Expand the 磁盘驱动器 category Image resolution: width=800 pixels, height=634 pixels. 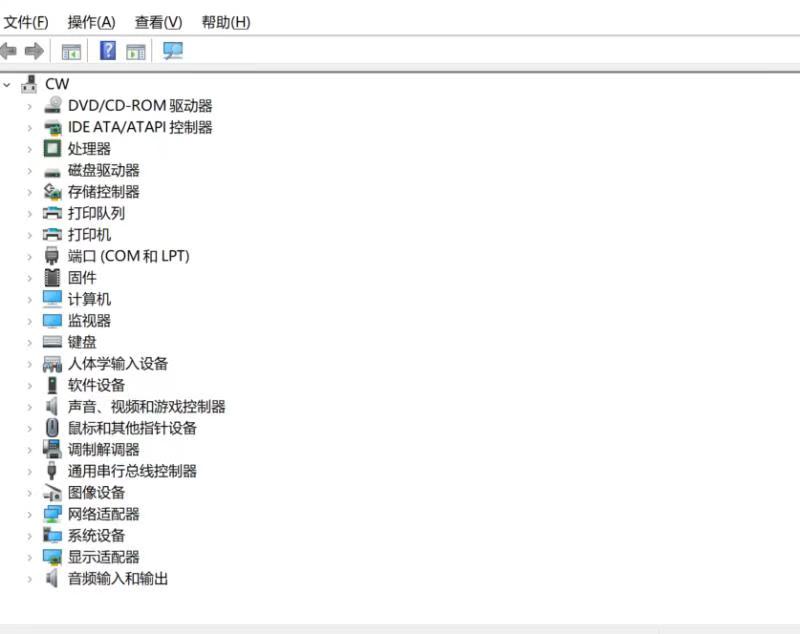click(30, 170)
